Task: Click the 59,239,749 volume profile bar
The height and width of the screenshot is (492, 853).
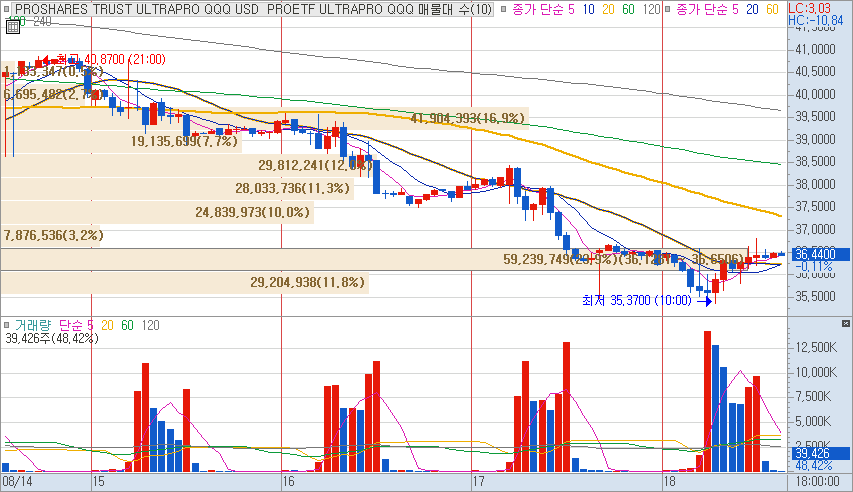Action: tap(374, 259)
